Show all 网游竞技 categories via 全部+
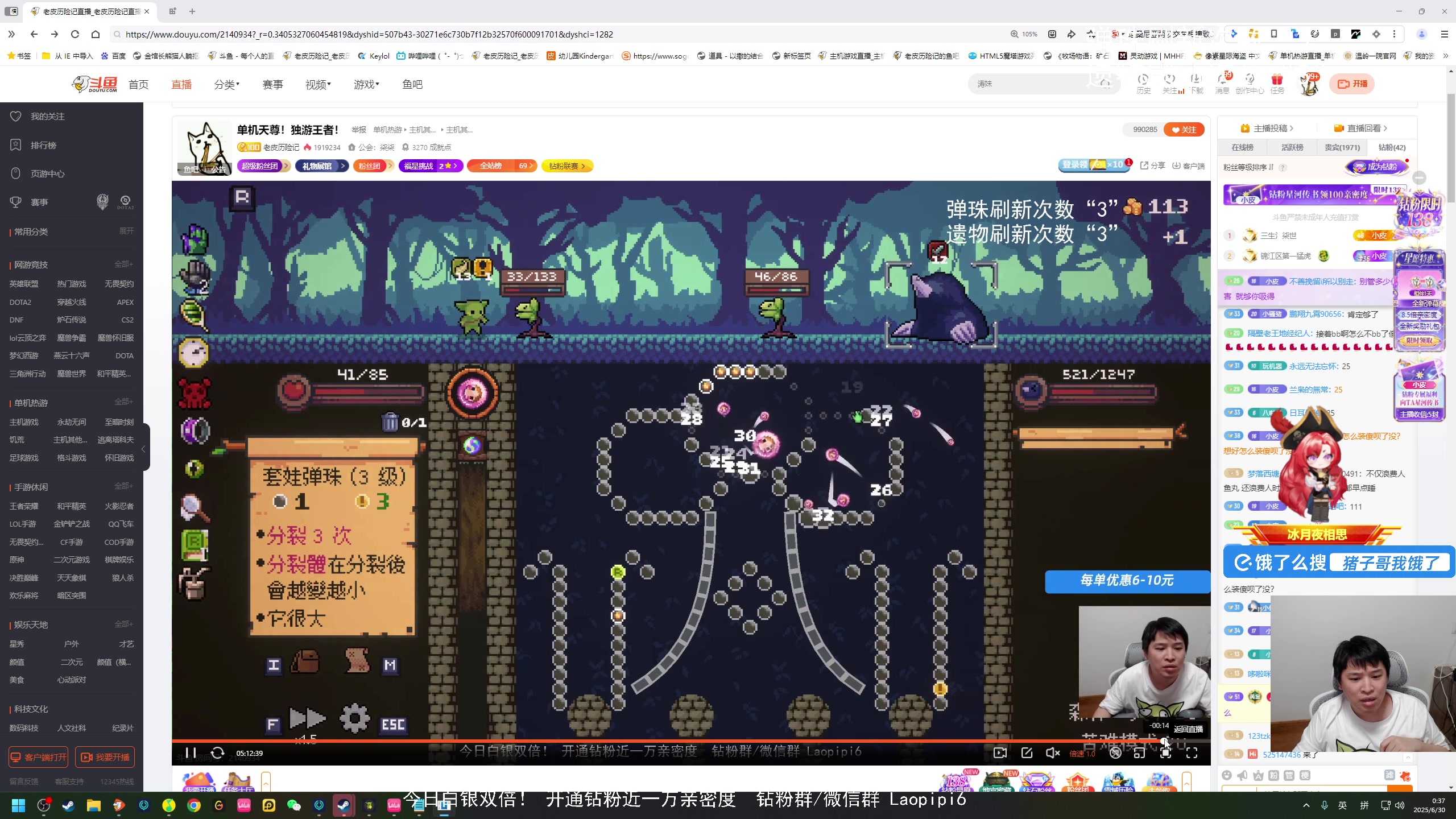The height and width of the screenshot is (819, 1456). click(123, 264)
